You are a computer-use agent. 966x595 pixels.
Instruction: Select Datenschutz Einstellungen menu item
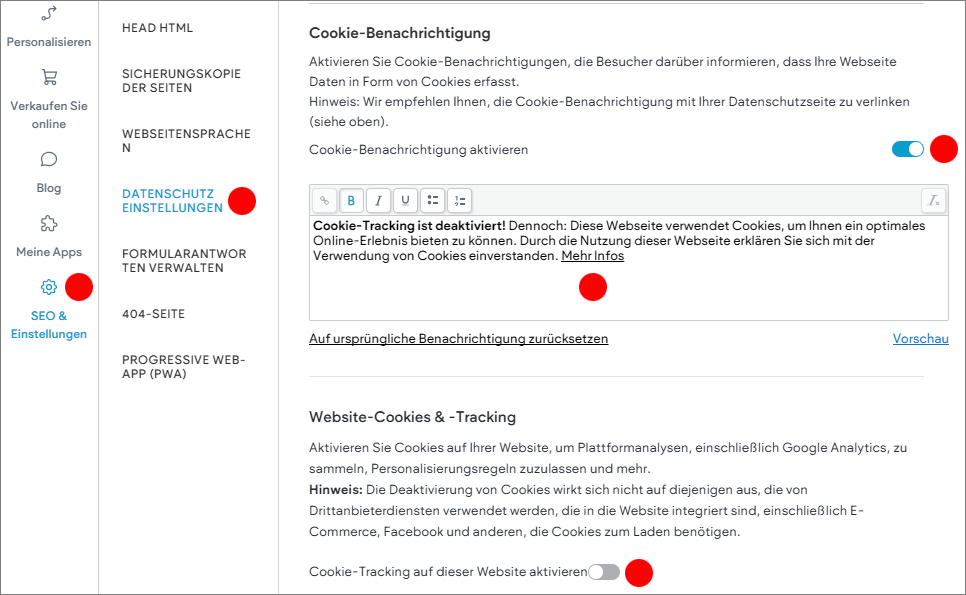(172, 201)
